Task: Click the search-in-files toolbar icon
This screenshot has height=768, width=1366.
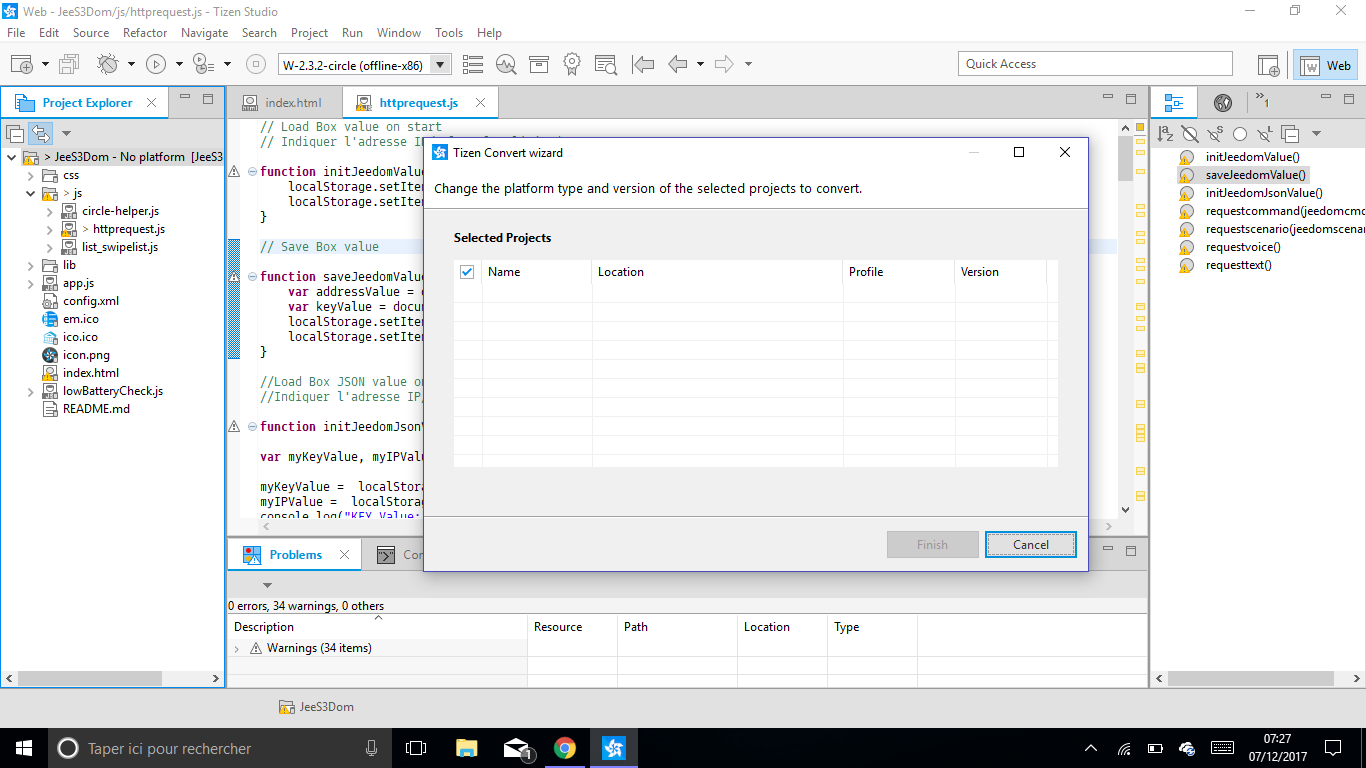Action: [605, 64]
